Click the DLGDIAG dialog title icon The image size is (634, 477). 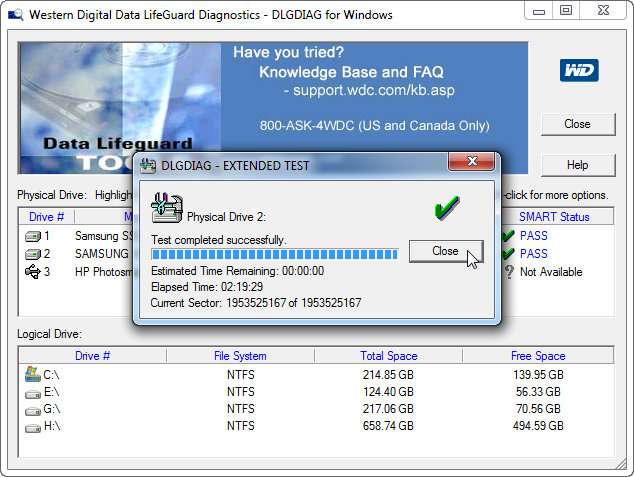(148, 166)
